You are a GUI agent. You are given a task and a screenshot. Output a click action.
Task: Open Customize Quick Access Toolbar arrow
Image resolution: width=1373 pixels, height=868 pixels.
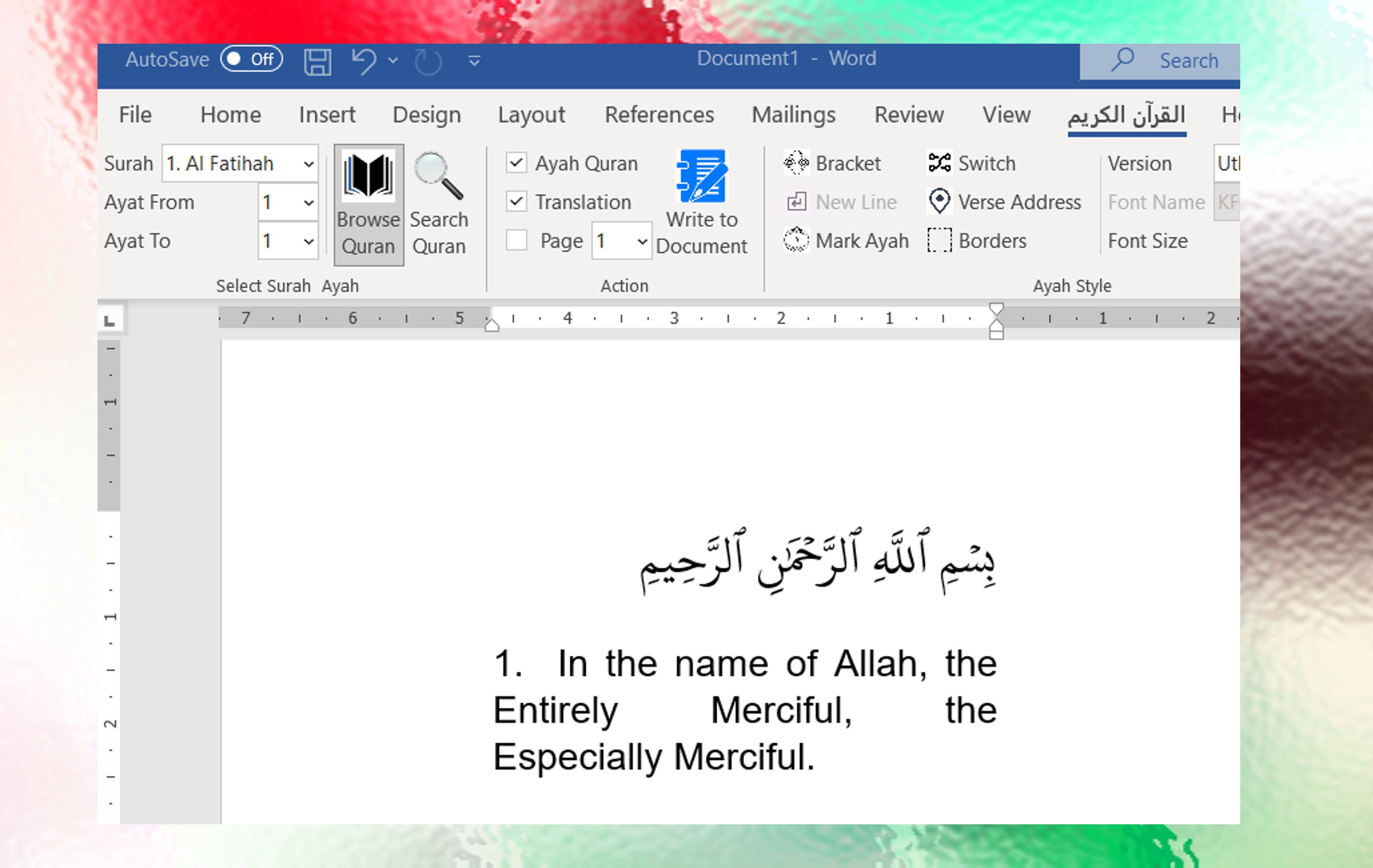(x=474, y=61)
